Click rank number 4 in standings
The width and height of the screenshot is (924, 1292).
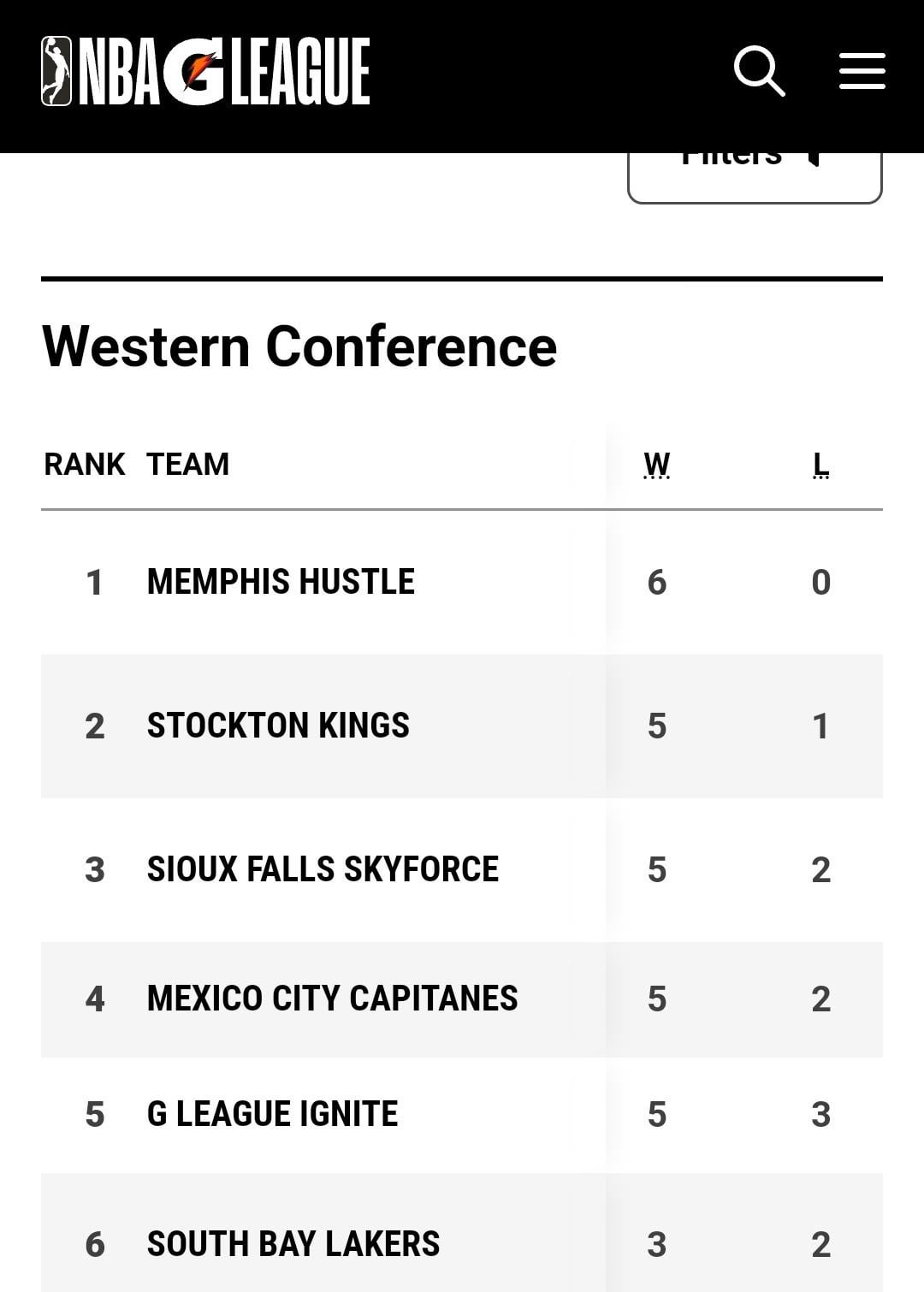click(94, 999)
